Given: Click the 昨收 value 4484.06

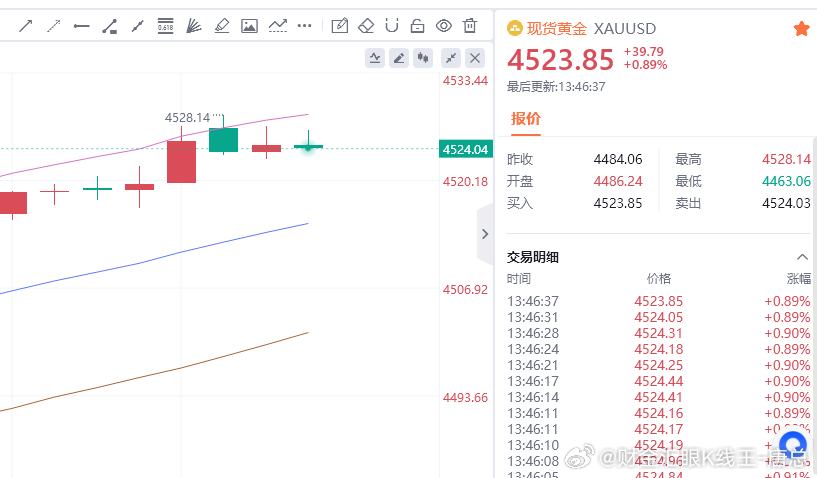Looking at the screenshot, I should pos(618,159).
